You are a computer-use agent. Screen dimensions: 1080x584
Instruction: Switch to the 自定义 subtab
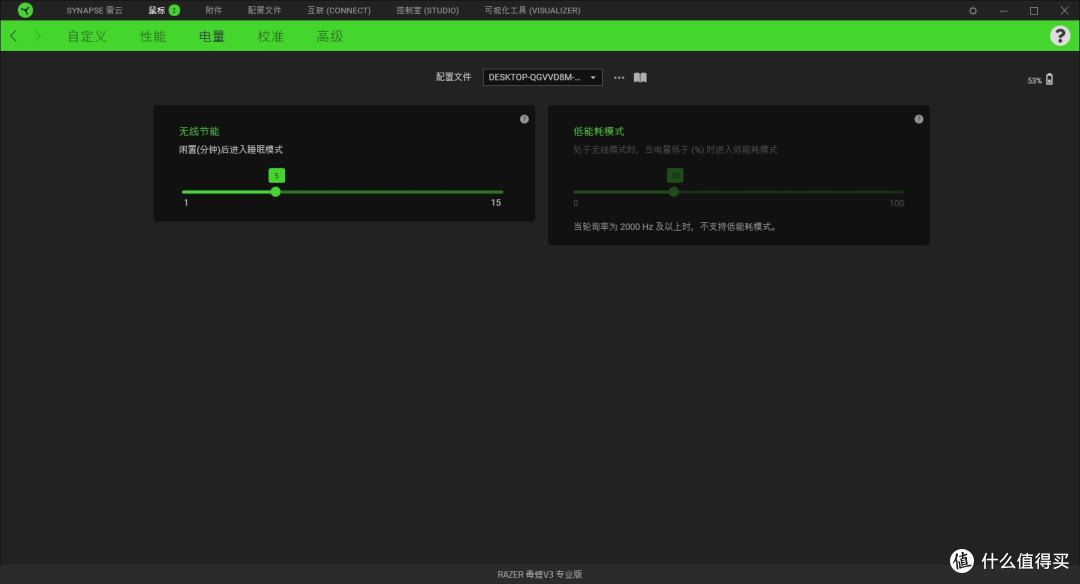87,36
